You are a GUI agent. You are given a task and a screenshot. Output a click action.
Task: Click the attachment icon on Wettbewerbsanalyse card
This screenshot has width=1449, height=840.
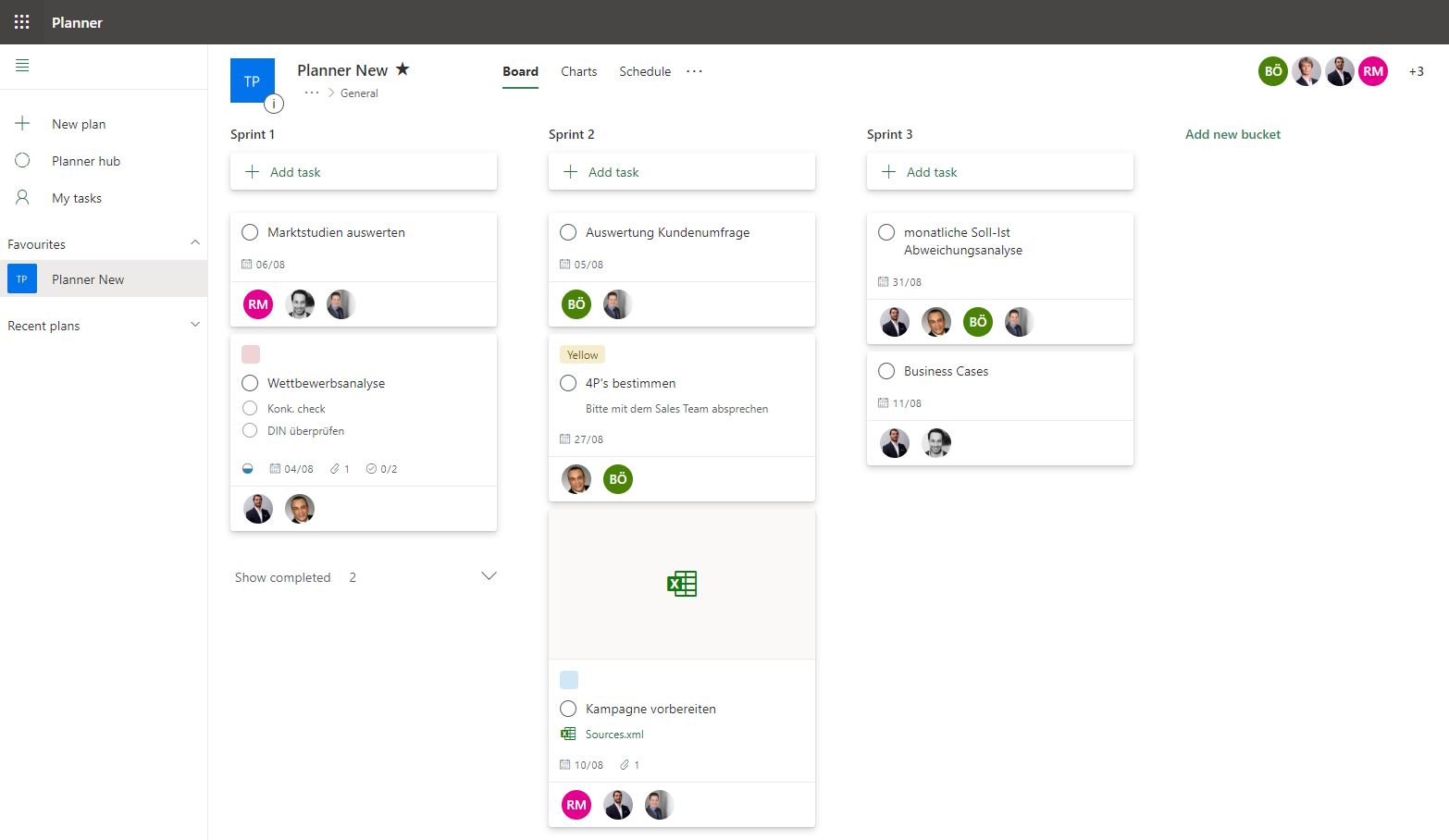click(334, 468)
